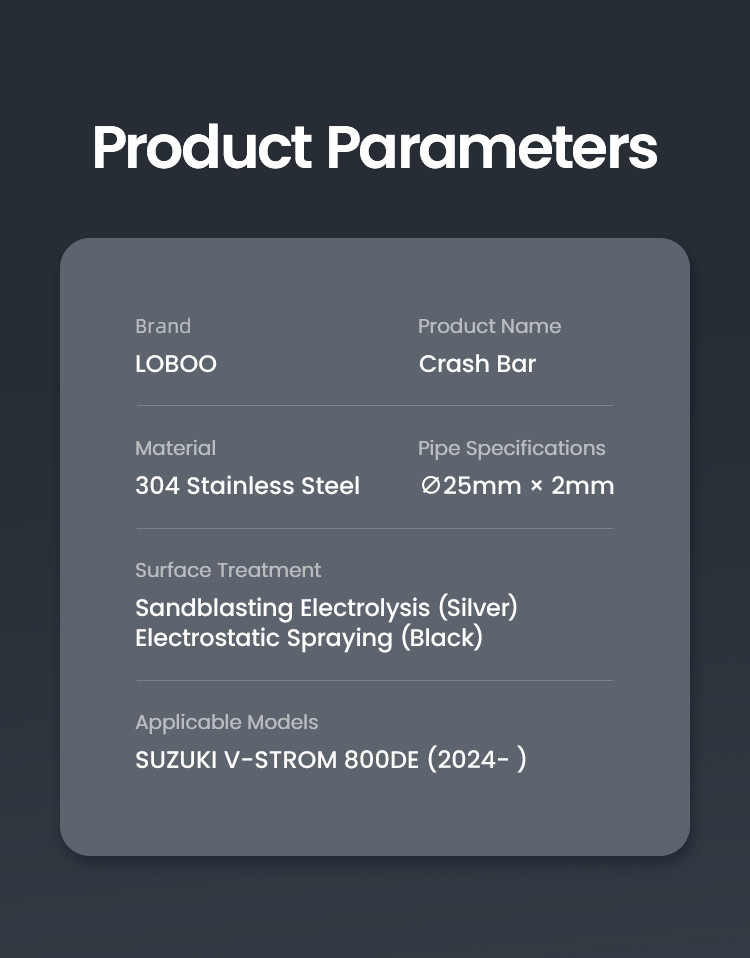750x958 pixels.
Task: Click the Product Parameters heading
Action: pos(374,148)
